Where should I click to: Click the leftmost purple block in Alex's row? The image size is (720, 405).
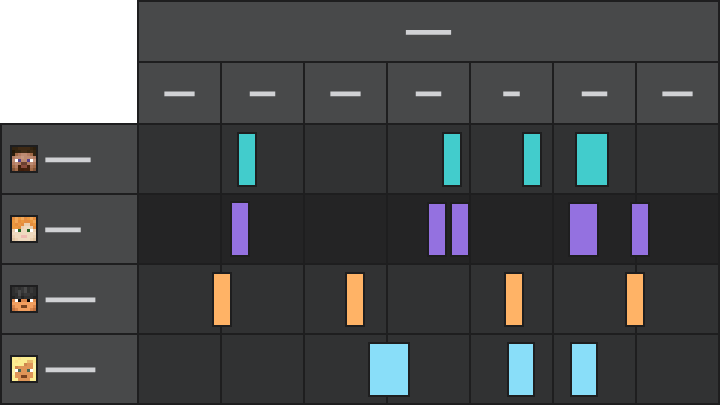[240, 230]
